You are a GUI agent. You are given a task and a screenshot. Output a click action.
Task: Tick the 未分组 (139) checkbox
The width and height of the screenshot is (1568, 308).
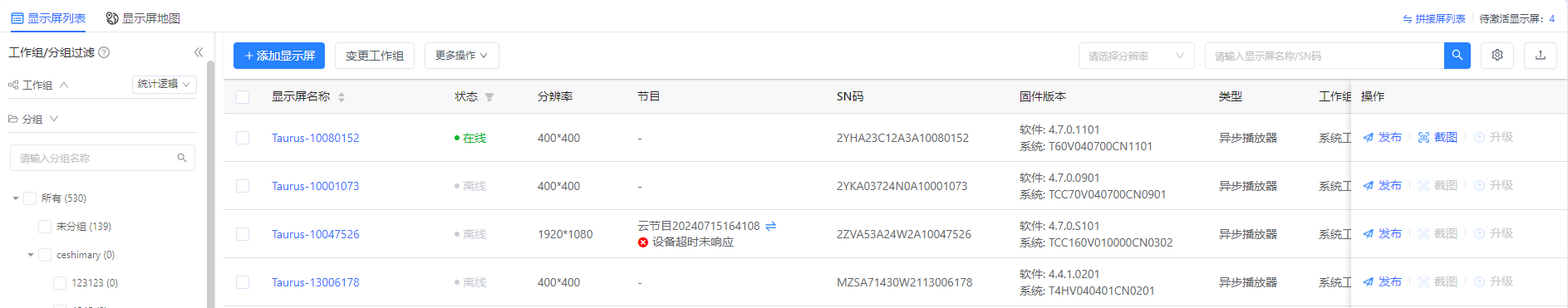[x=45, y=227]
